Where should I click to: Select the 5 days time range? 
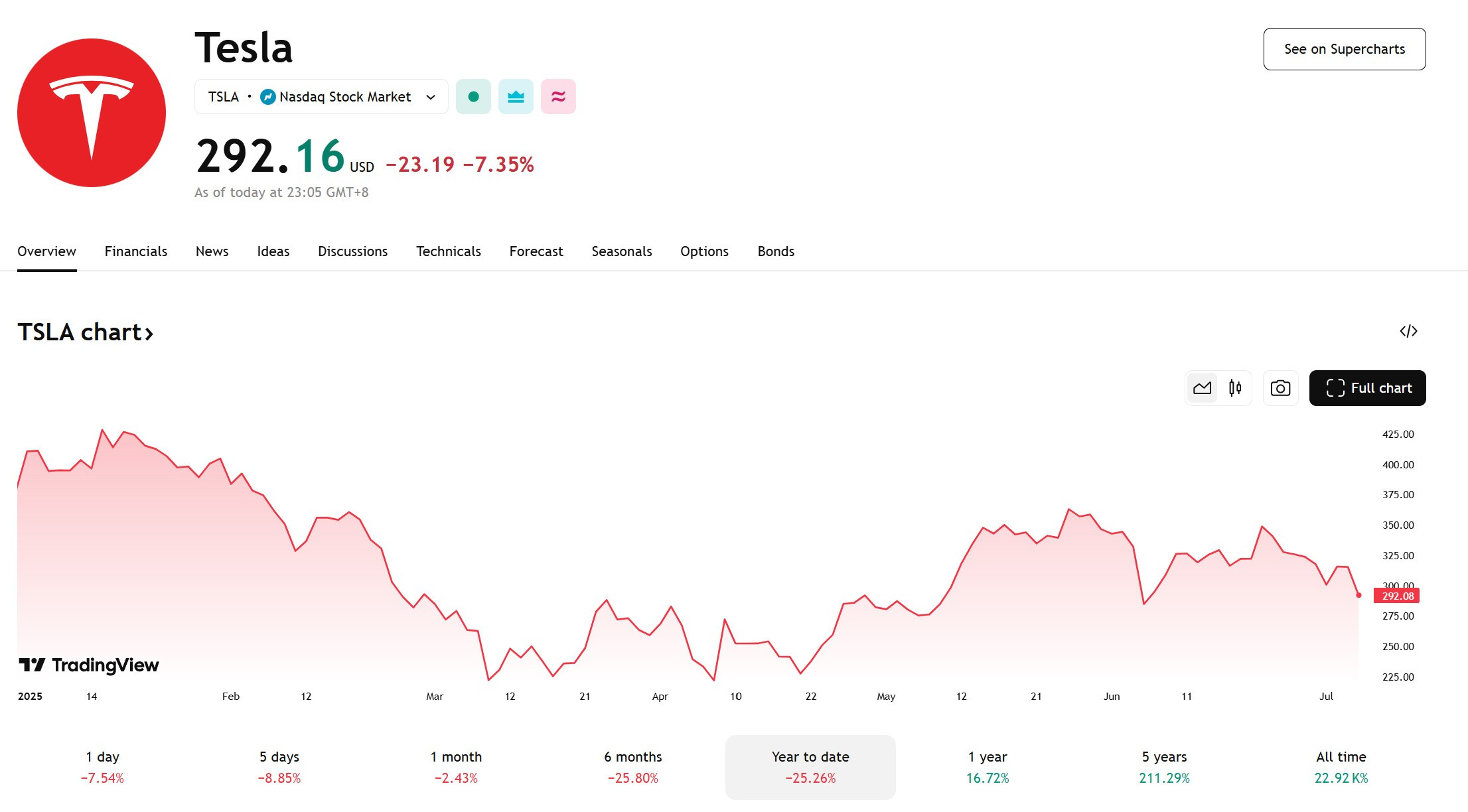tap(279, 767)
